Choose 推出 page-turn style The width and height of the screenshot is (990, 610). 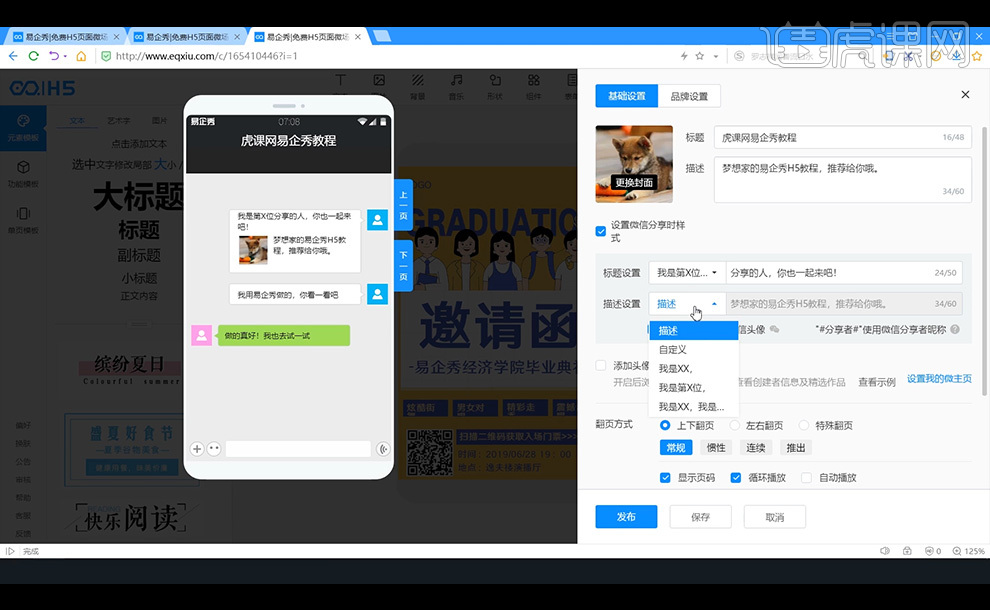[x=796, y=448]
